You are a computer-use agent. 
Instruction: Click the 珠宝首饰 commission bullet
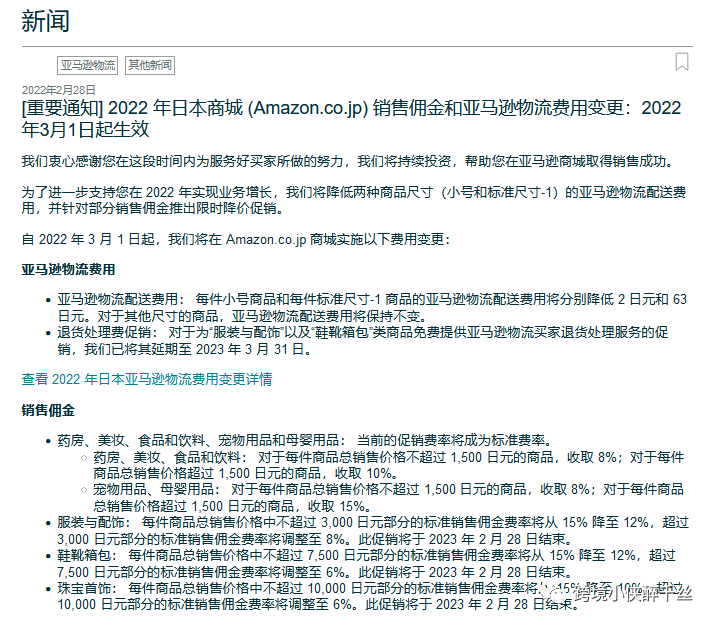click(x=300, y=597)
